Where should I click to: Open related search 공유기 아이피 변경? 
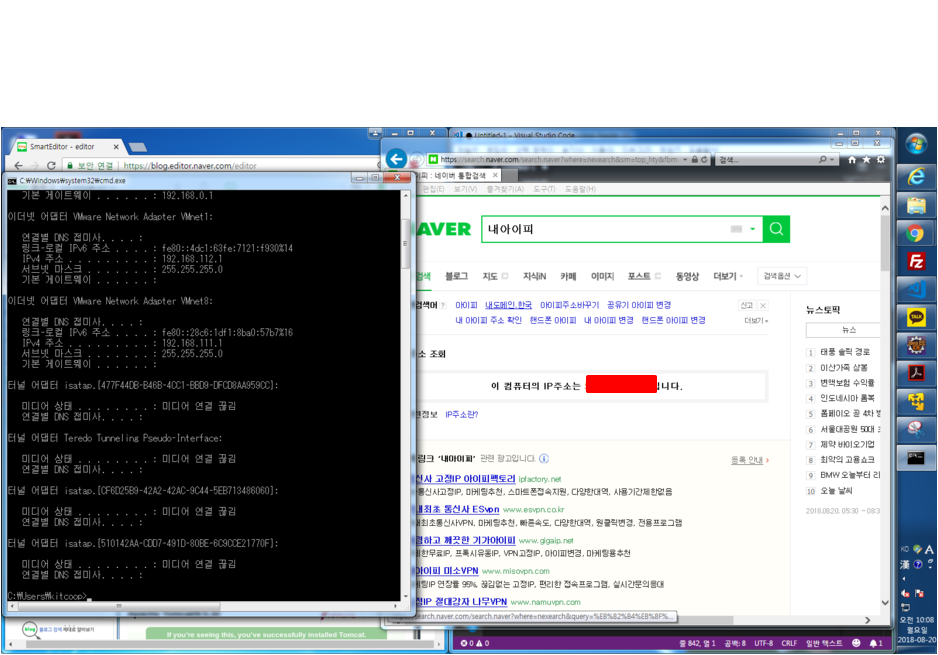(x=639, y=305)
